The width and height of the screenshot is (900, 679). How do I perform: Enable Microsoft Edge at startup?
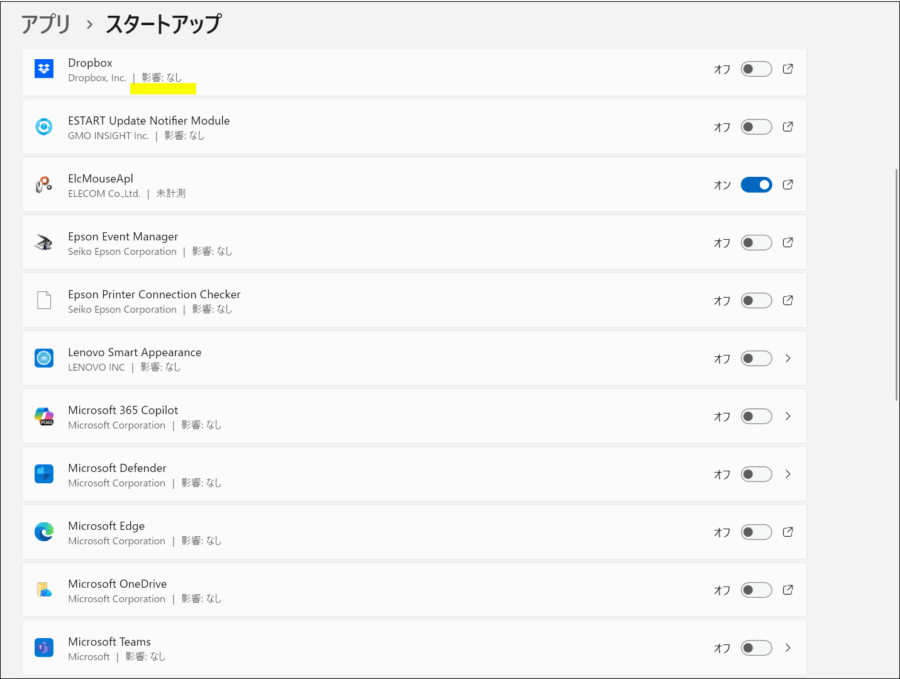coord(755,532)
